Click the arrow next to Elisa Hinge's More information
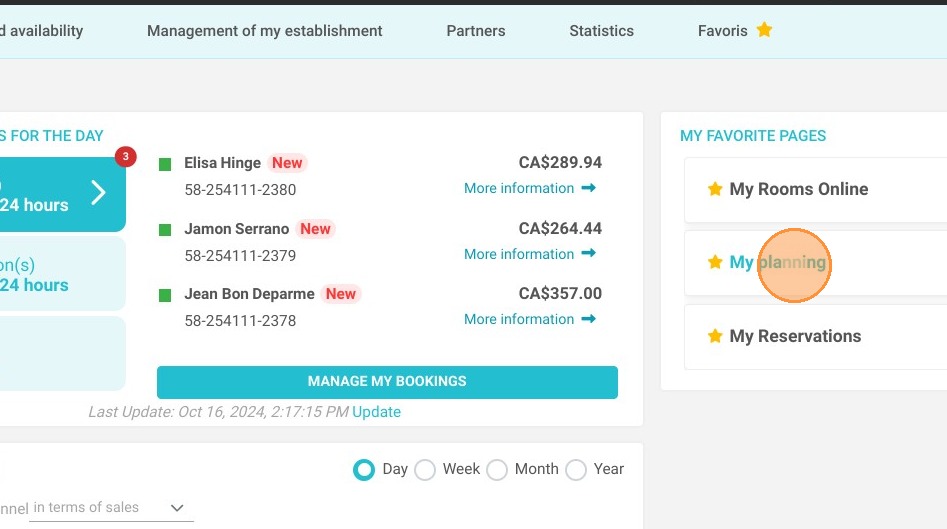This screenshot has width=947, height=529. [x=588, y=188]
